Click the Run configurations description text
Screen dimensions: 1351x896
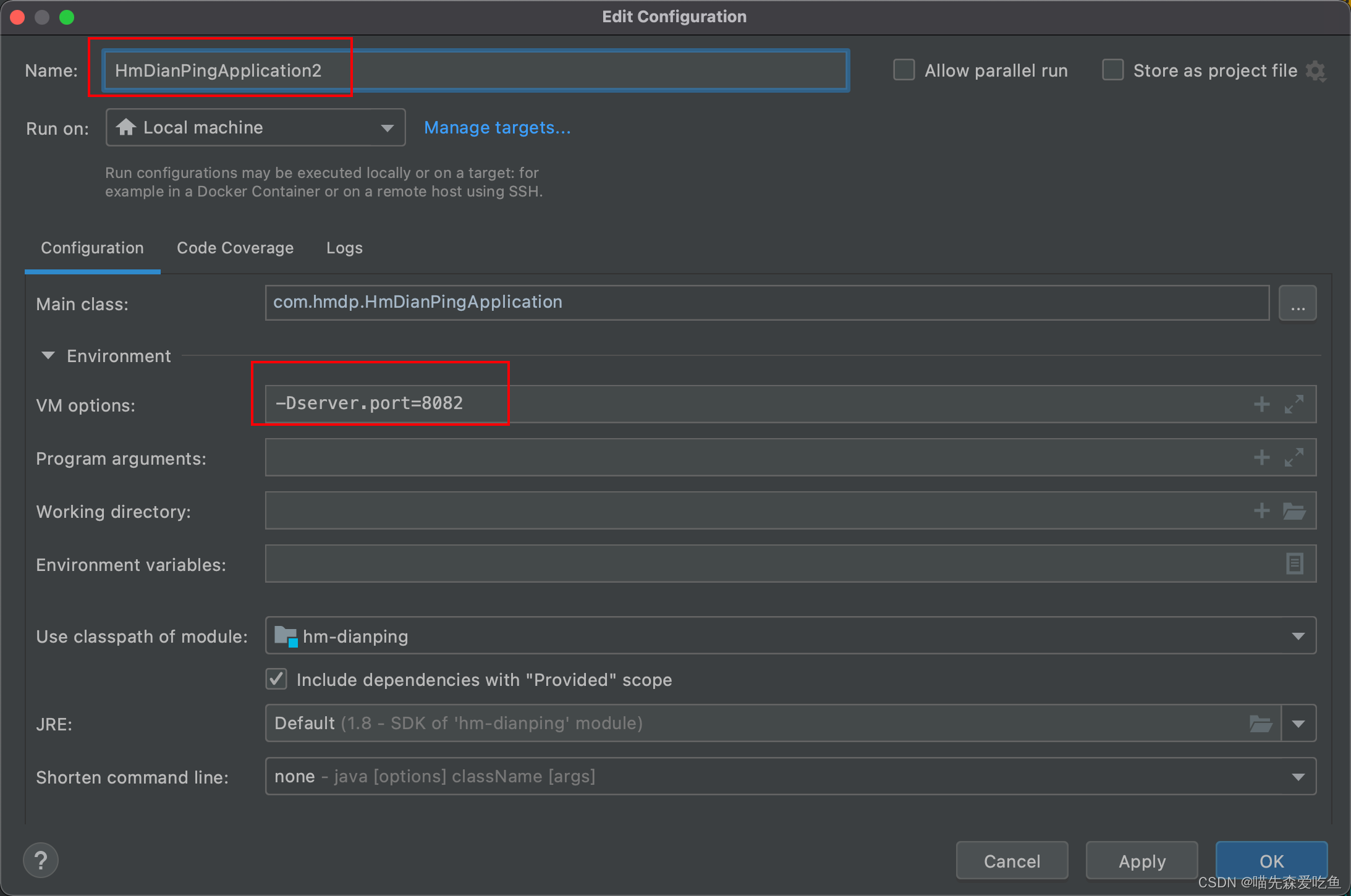pyautogui.click(x=324, y=182)
